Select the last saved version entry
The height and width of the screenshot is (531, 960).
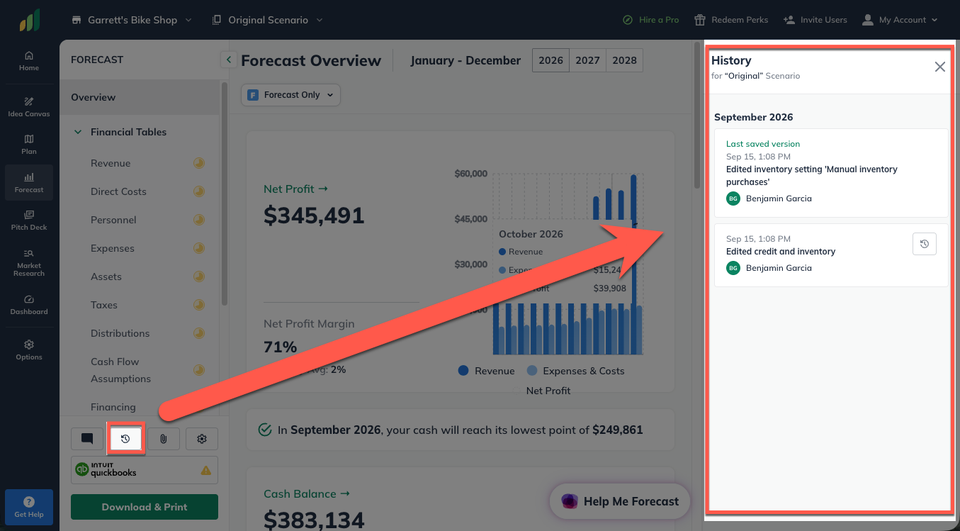coord(831,173)
